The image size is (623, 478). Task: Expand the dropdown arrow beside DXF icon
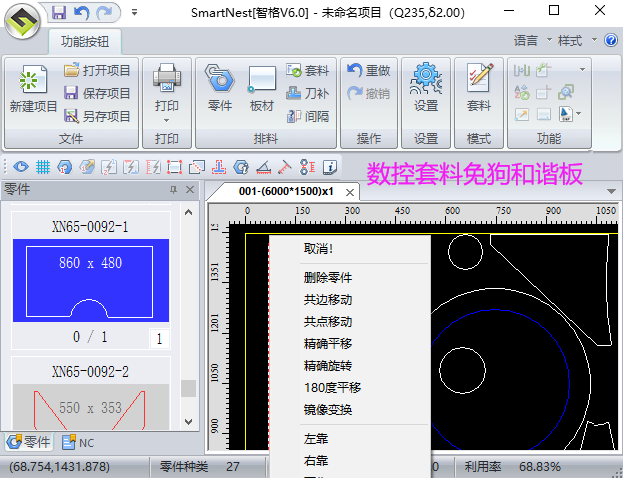[x=578, y=114]
